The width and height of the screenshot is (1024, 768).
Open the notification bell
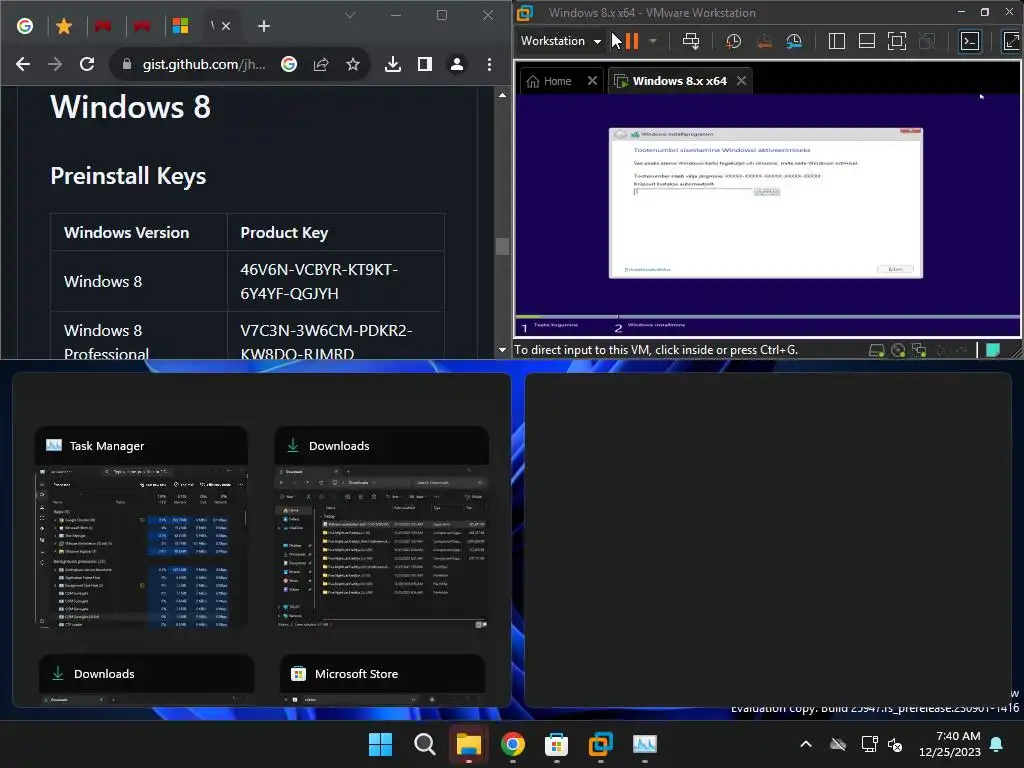(997, 744)
